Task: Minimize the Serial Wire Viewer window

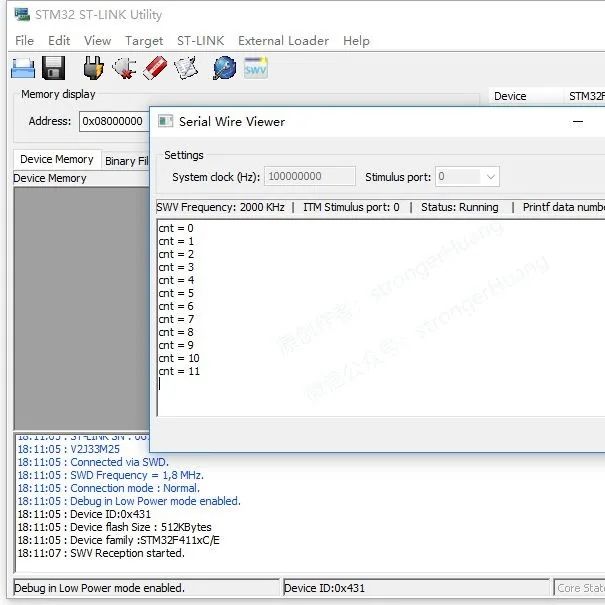Action: (x=578, y=122)
